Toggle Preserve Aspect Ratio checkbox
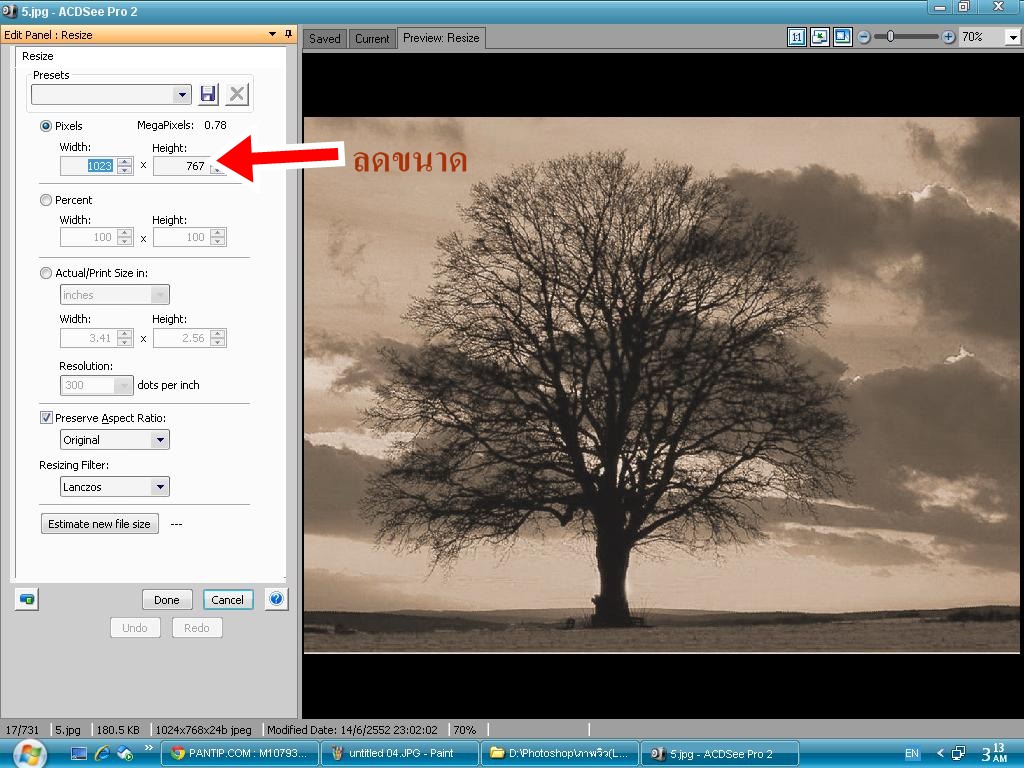This screenshot has height=768, width=1024. click(x=46, y=418)
